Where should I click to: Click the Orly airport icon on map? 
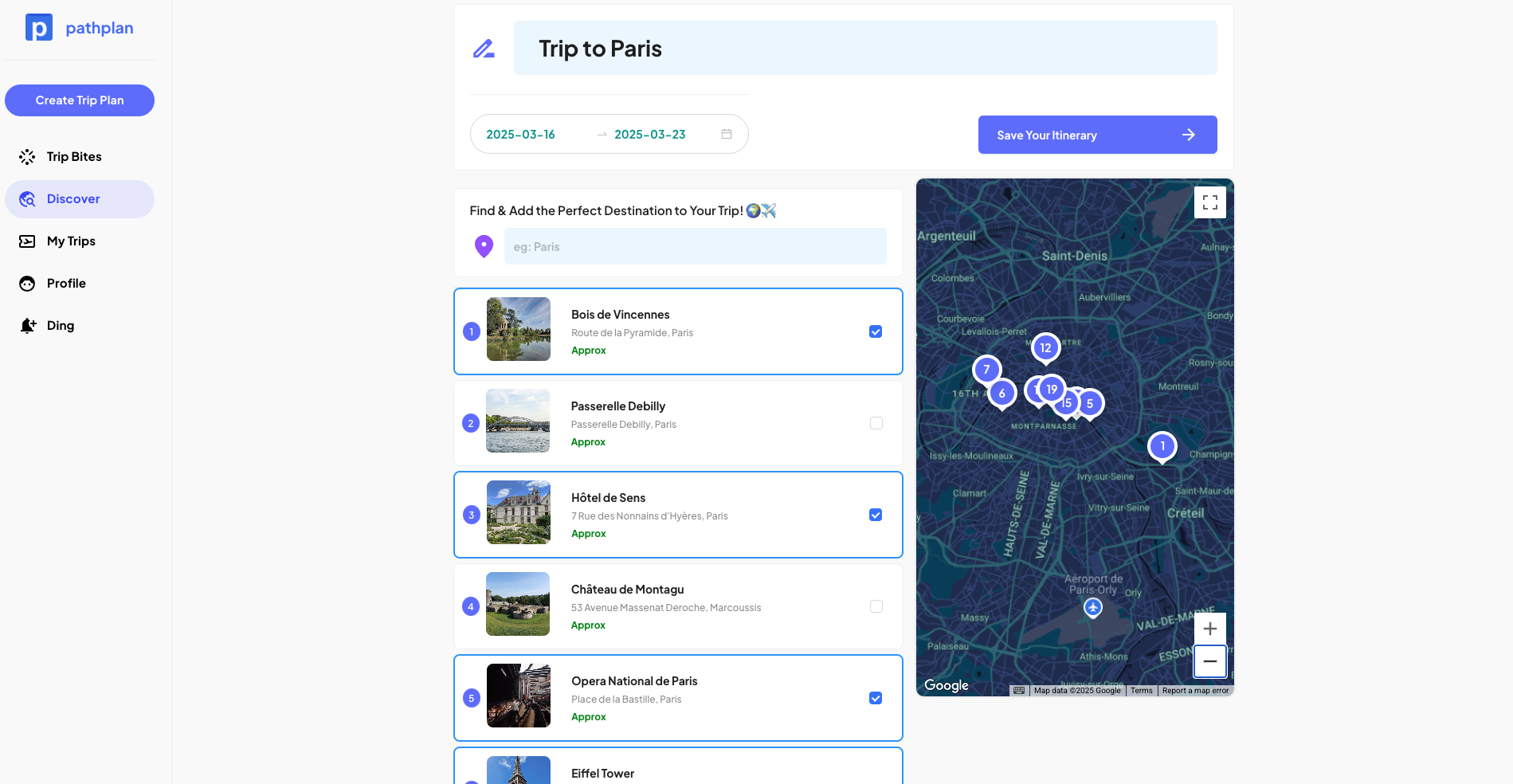coord(1093,608)
